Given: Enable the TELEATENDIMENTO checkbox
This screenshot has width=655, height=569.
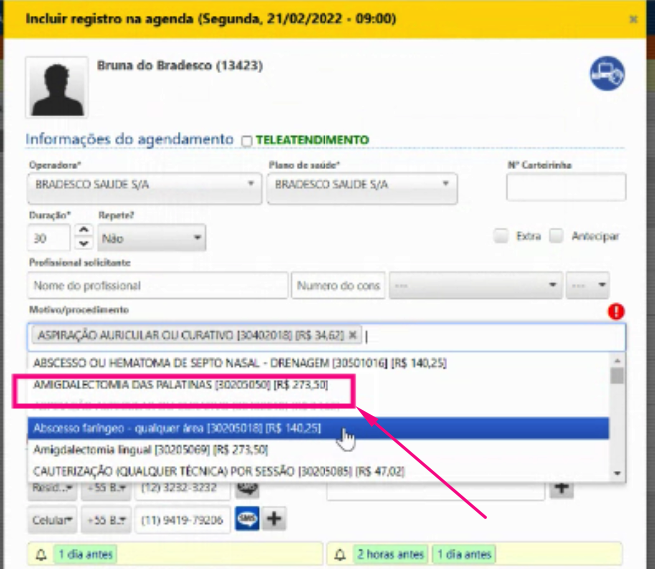Looking at the screenshot, I should 246,141.
